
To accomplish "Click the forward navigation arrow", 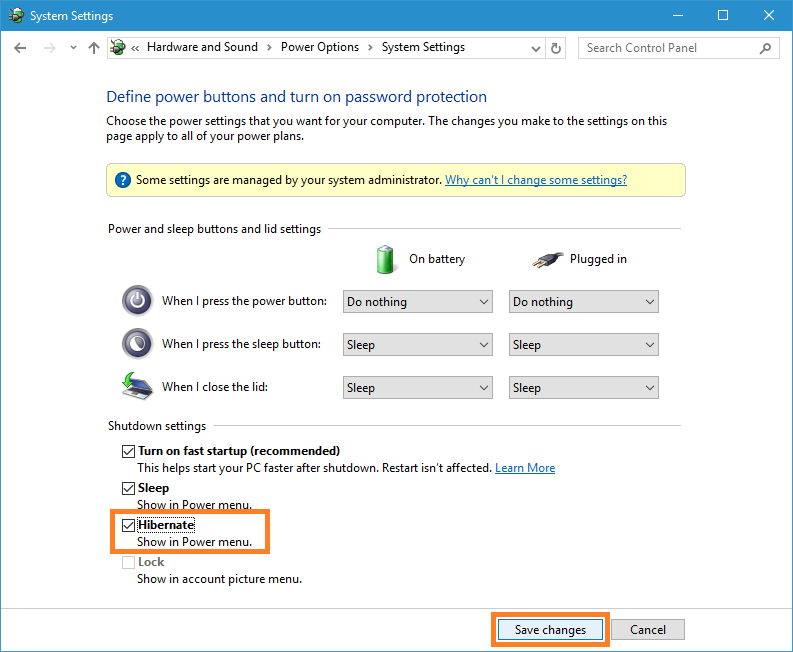I will [50, 48].
